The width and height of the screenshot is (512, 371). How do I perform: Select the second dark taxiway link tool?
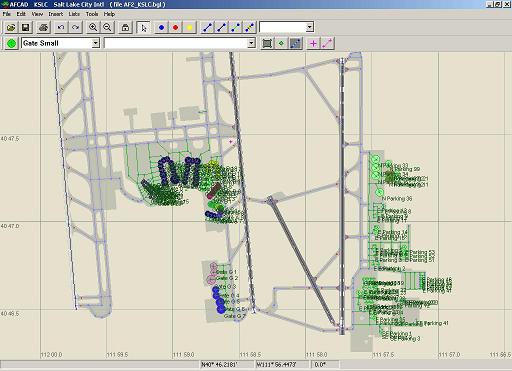tap(222, 27)
